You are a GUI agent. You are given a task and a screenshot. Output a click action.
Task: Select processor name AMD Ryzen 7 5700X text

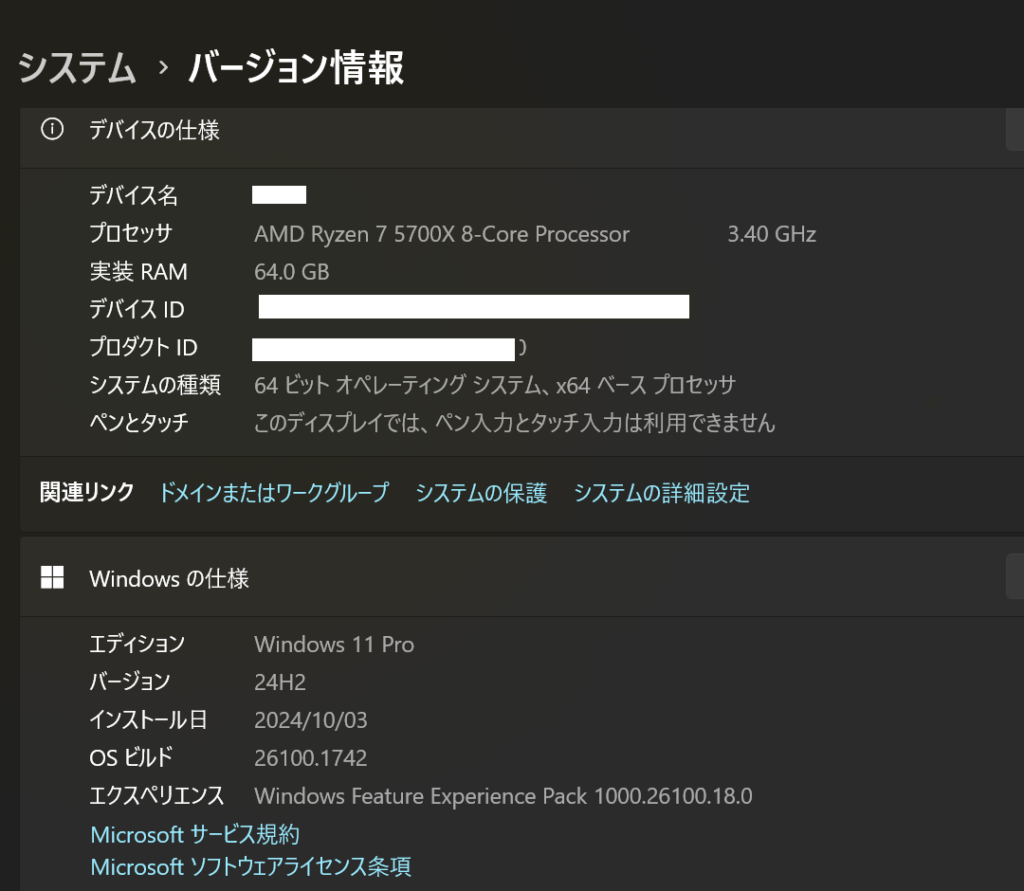pos(442,234)
